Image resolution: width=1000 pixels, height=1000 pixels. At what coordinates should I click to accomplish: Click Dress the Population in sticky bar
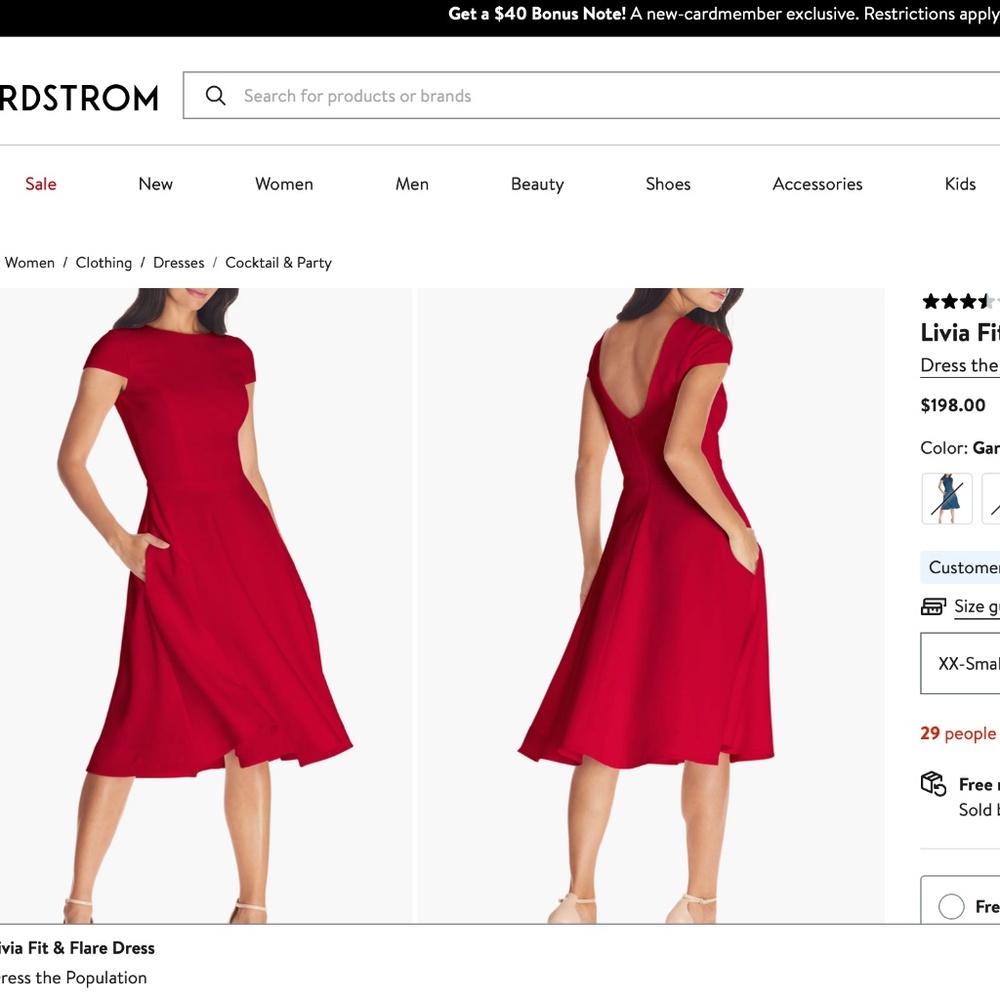click(73, 978)
